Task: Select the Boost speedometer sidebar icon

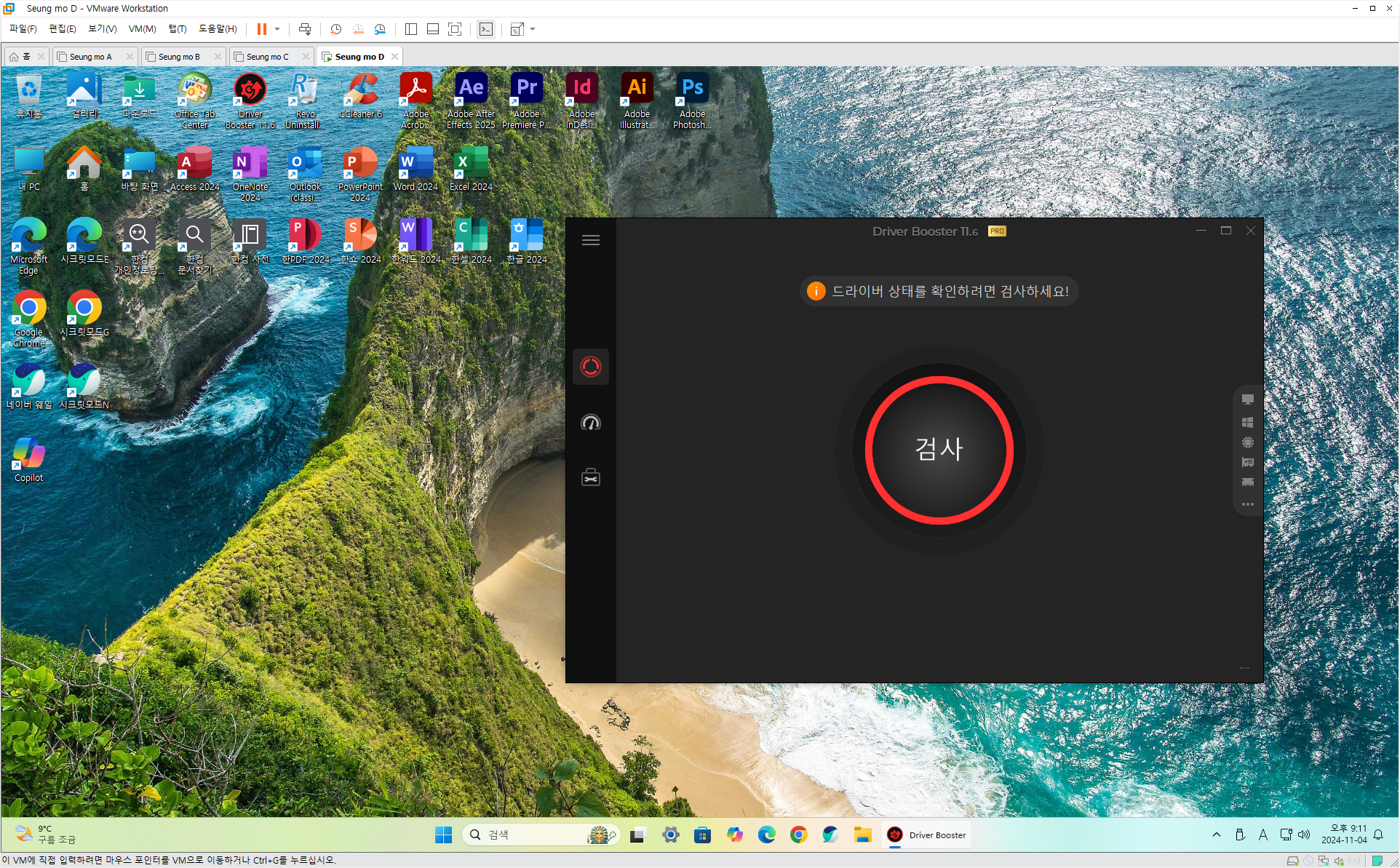Action: (x=591, y=423)
